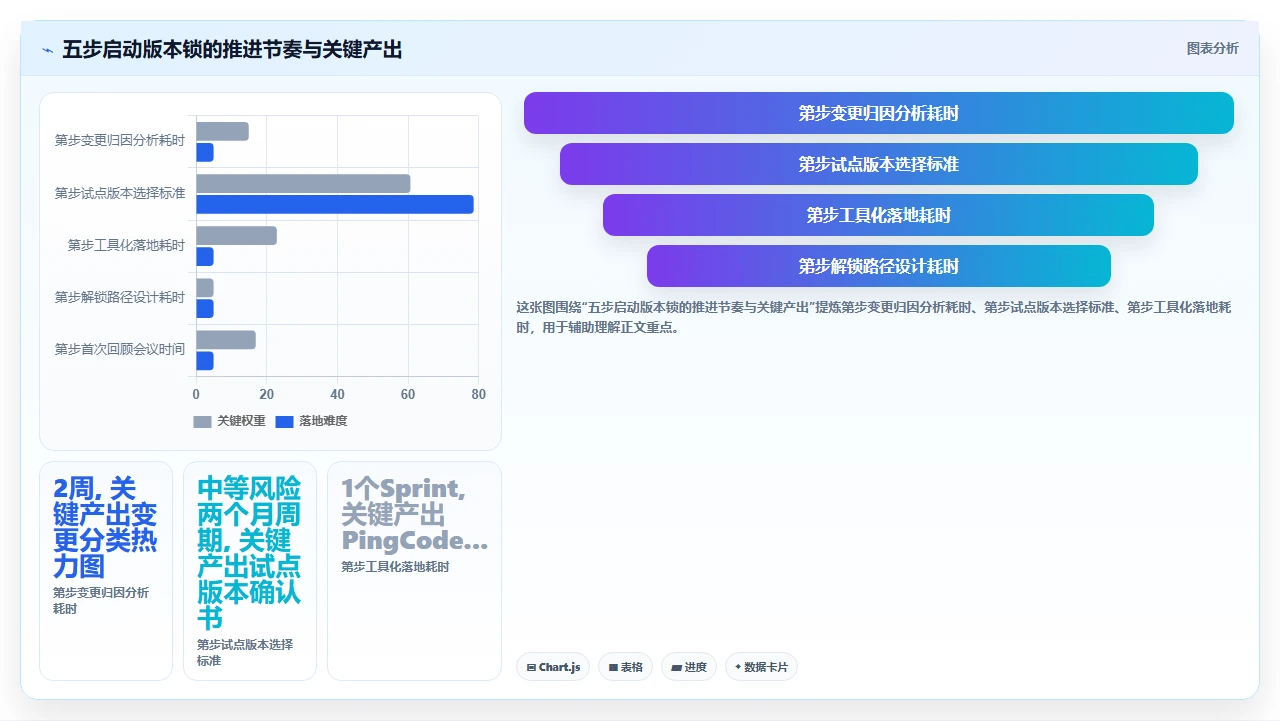Click the axis label 第步试点版本选择标准
Image resolution: width=1280 pixels, height=721 pixels.
pos(120,193)
